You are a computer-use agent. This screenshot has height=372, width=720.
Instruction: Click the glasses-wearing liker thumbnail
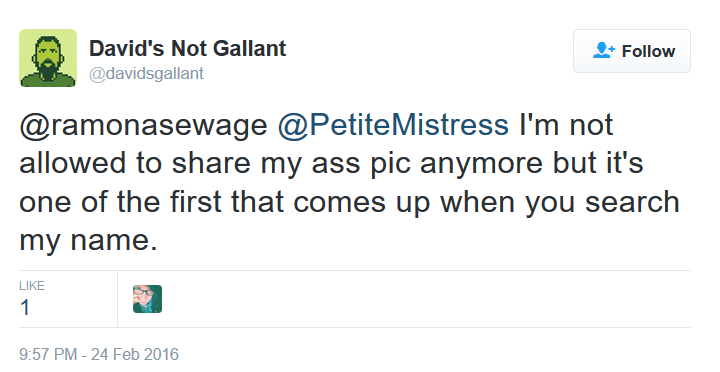147,299
